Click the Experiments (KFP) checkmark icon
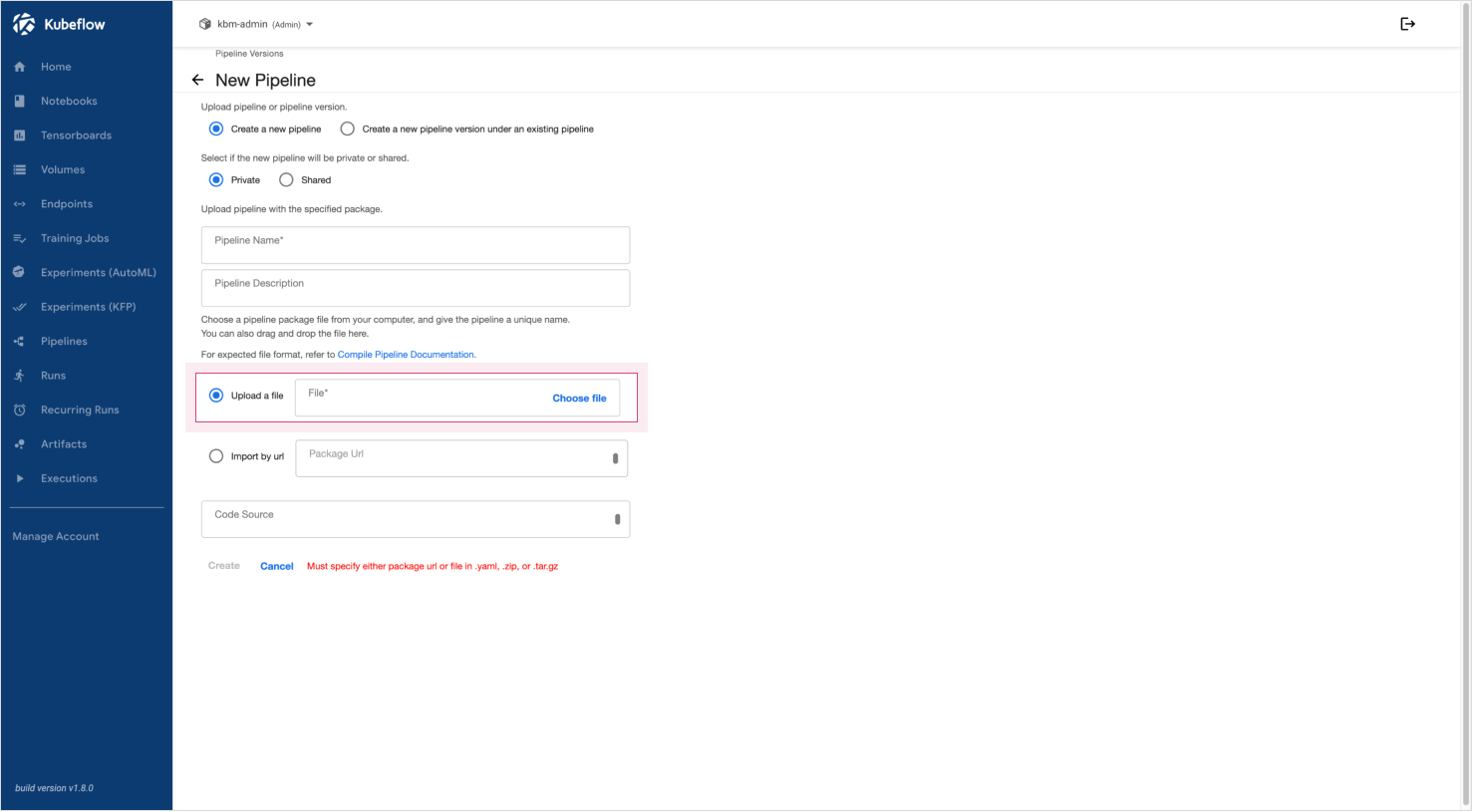1472x812 pixels. [19, 307]
